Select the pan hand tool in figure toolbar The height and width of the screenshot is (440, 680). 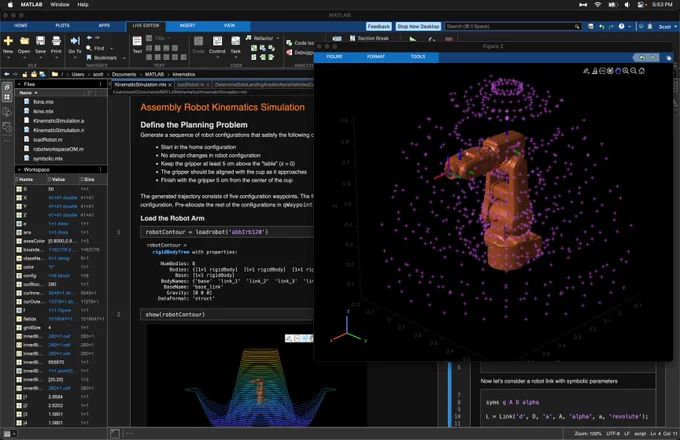click(x=618, y=71)
